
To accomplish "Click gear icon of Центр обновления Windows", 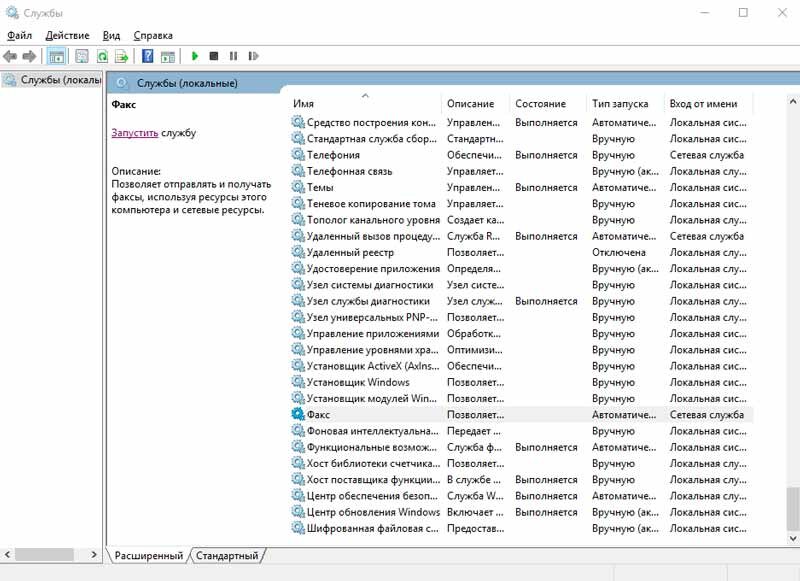I will click(298, 512).
